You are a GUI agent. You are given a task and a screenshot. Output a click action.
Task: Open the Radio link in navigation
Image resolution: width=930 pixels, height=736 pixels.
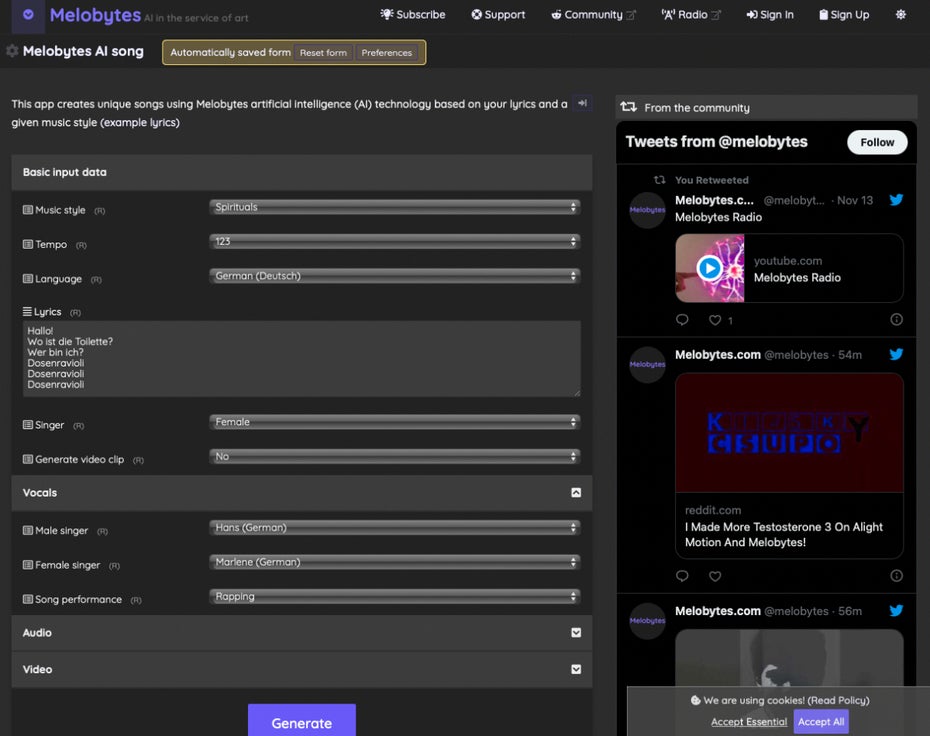691,15
